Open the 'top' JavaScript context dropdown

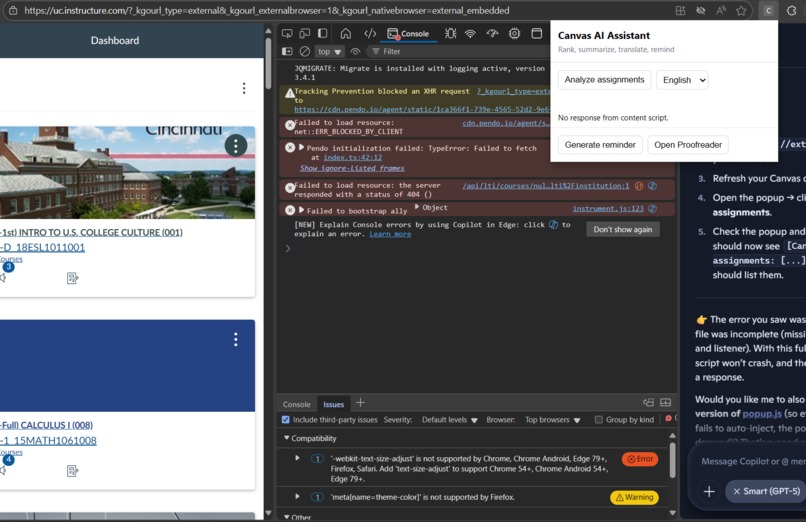click(329, 51)
